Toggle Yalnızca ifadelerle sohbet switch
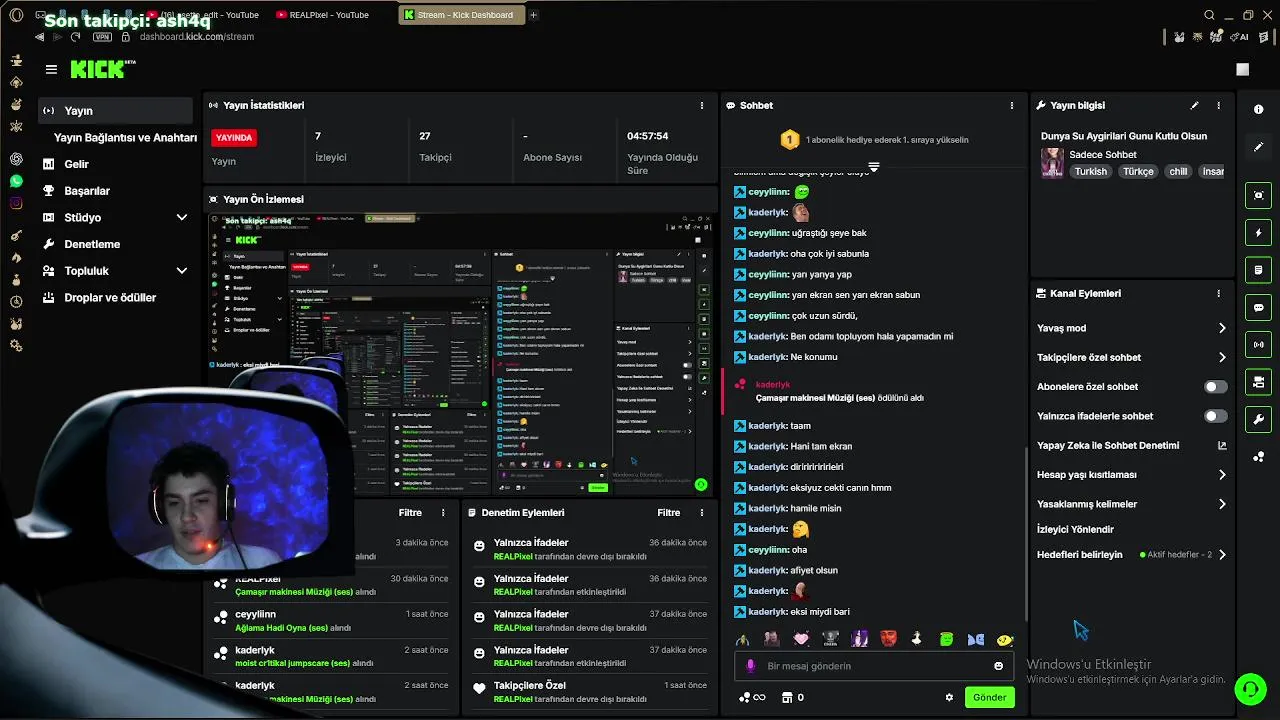Screen dimensions: 1280x720 1215,416
